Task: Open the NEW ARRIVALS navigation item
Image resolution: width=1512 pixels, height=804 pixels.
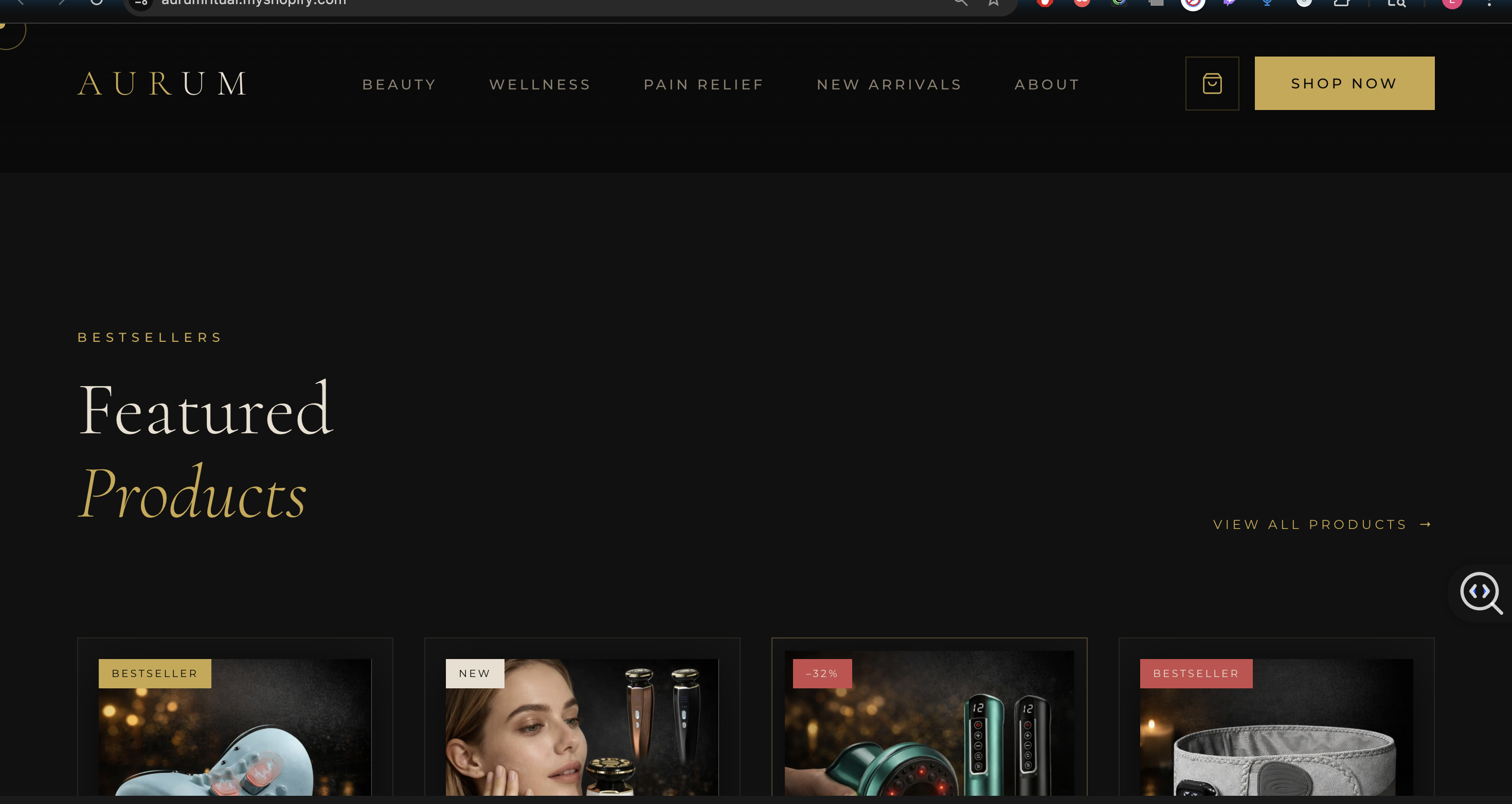Action: click(889, 84)
